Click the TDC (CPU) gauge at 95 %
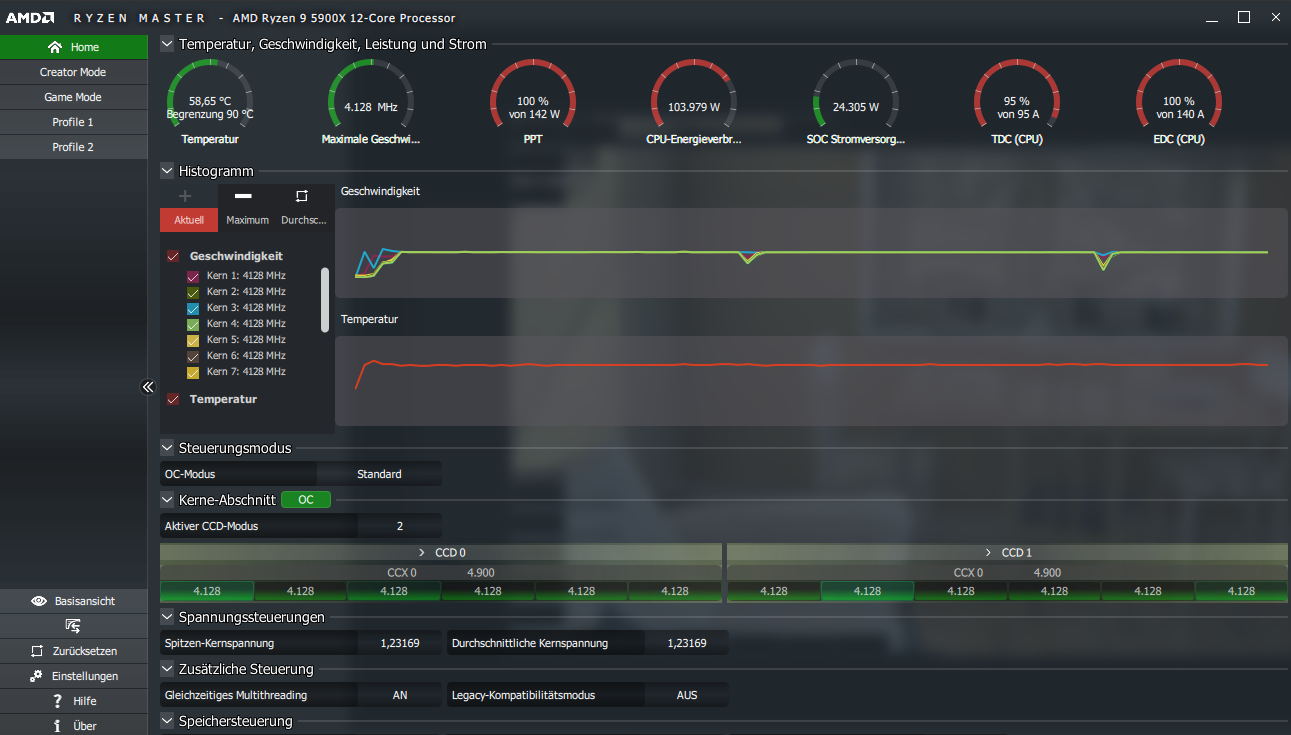Image resolution: width=1291 pixels, height=735 pixels. (1017, 93)
